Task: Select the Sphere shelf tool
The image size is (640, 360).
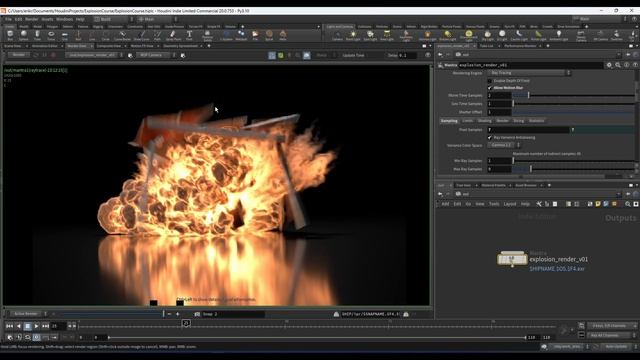Action: tap(24, 36)
